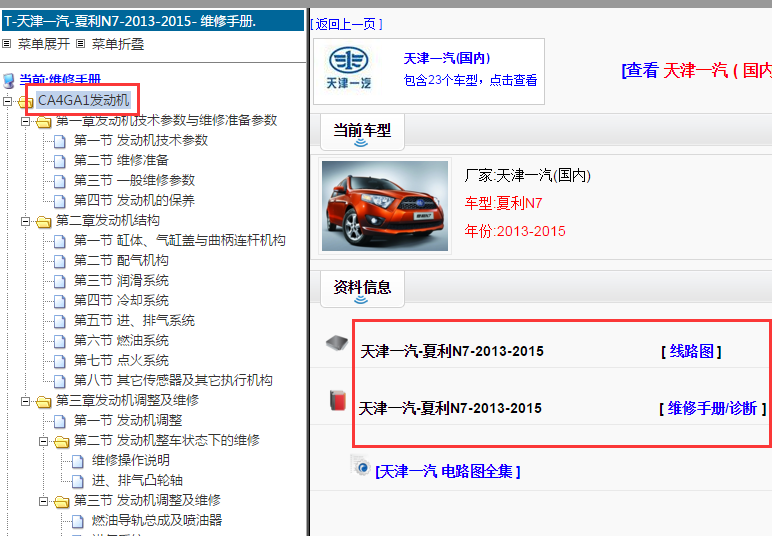This screenshot has width=772, height=536.
Task: Open 第八节 其它传感器及其它执行机构
Action: [173, 380]
